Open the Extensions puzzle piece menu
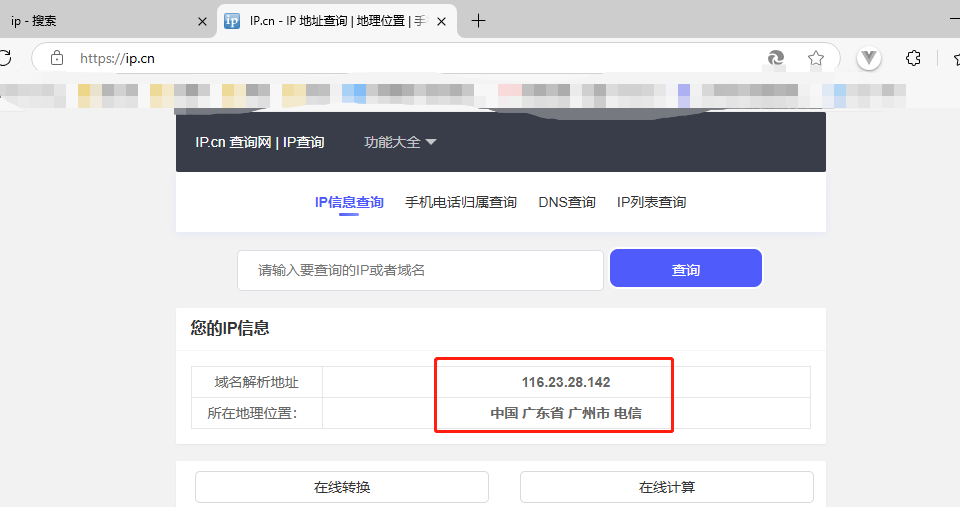The width and height of the screenshot is (960, 507). click(x=913, y=58)
